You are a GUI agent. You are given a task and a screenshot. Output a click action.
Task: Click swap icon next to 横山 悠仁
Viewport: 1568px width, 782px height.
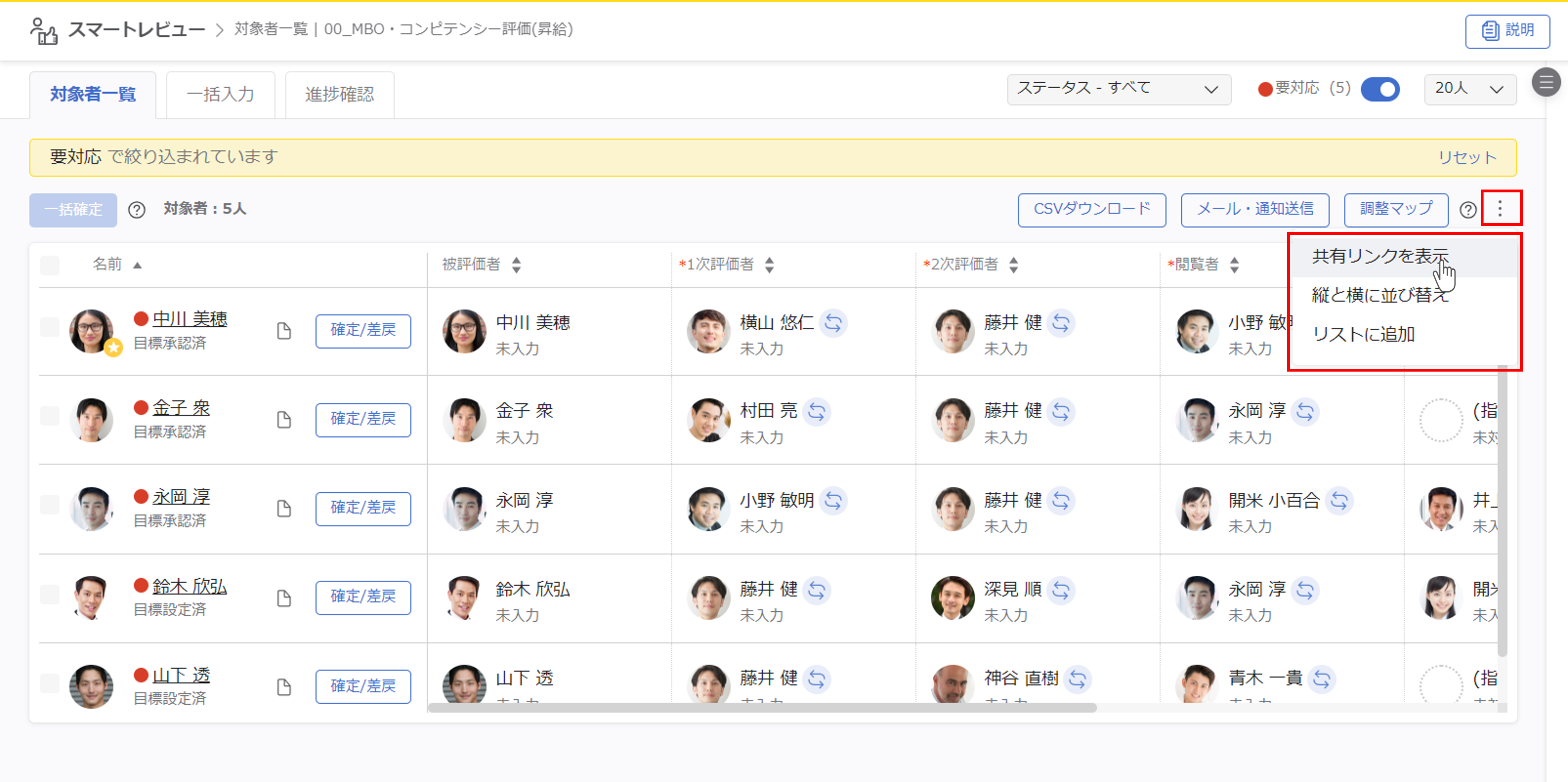[833, 323]
